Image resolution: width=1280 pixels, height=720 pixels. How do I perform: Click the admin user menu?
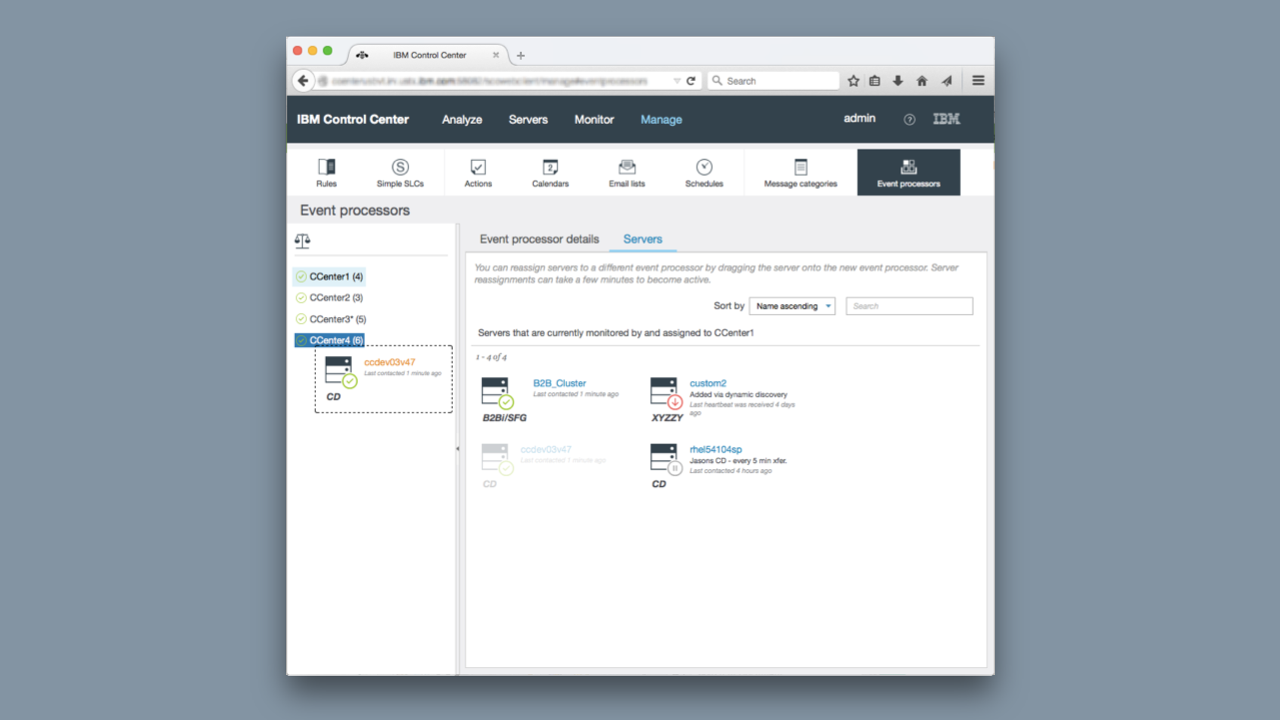(859, 118)
